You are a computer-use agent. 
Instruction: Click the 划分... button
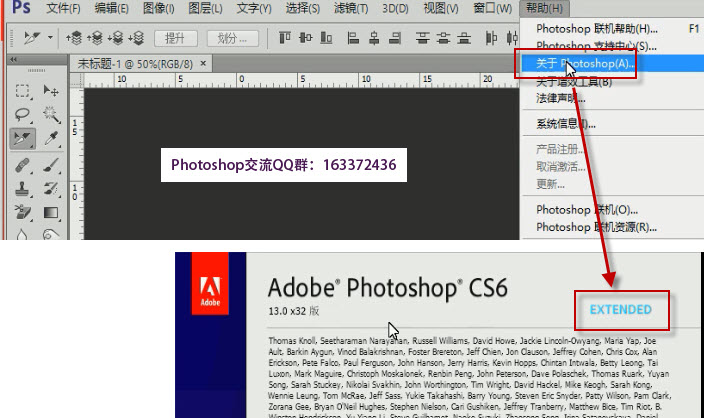[x=233, y=39]
